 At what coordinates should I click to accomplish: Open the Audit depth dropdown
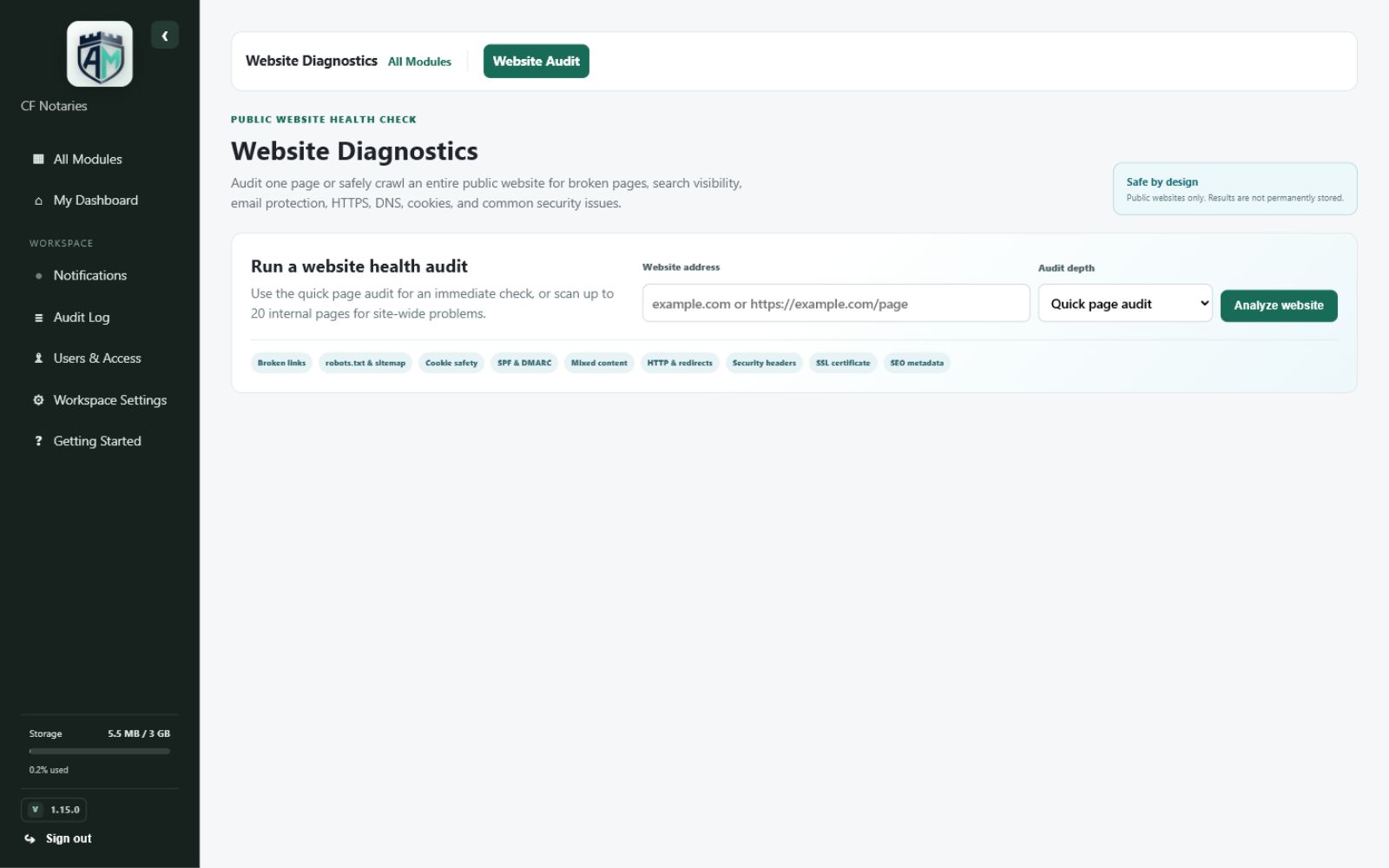1125,304
